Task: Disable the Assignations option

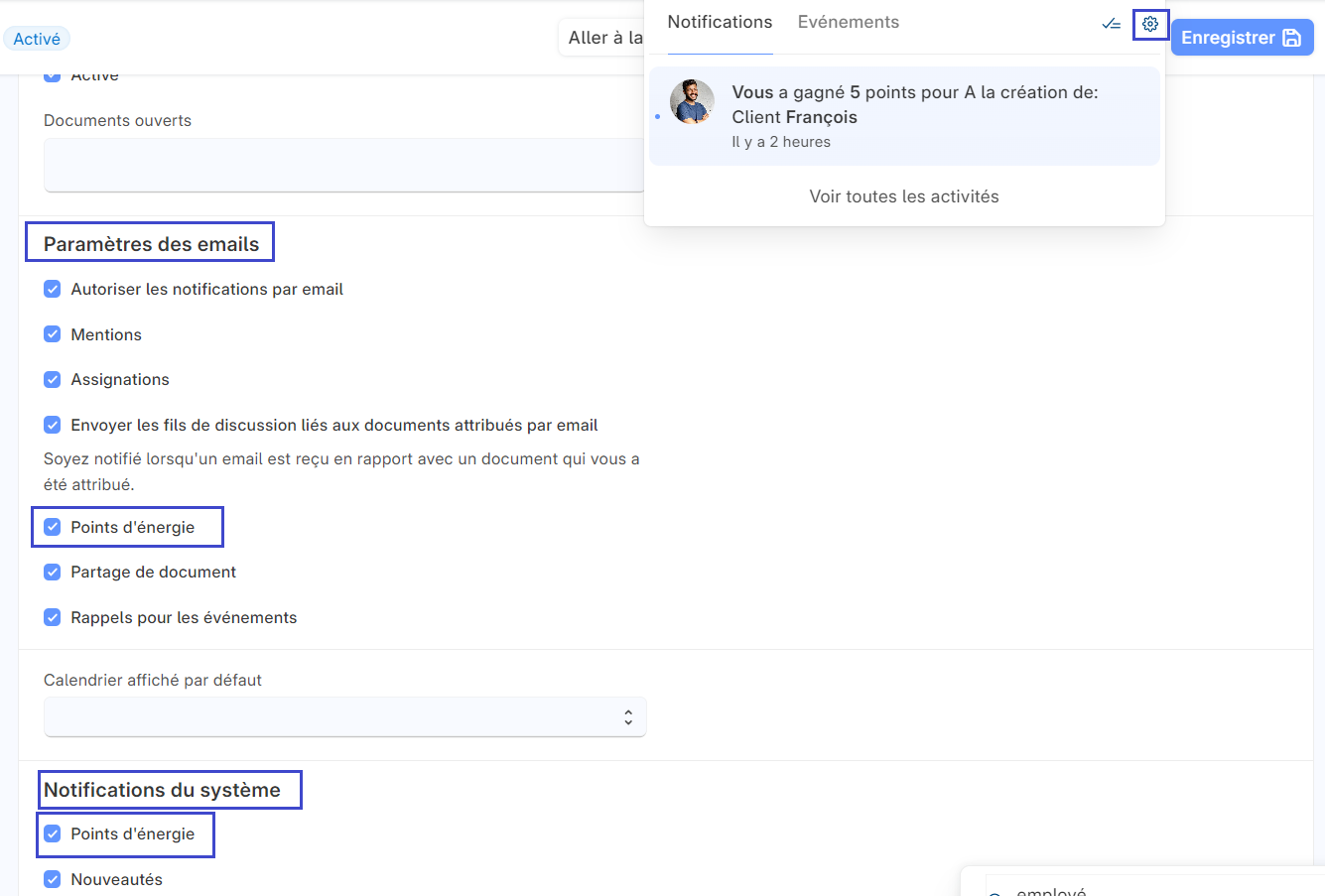Action: click(52, 379)
